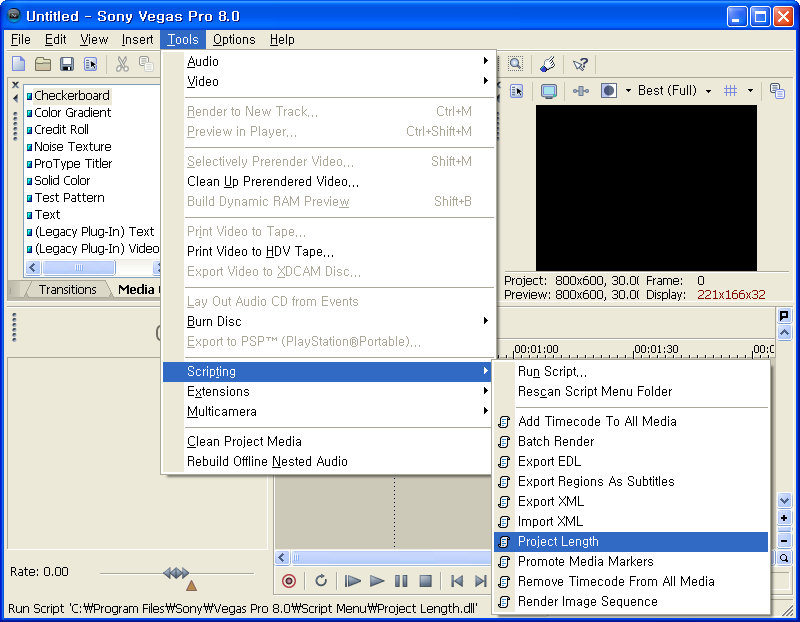
Task: Stop playback
Action: click(426, 581)
